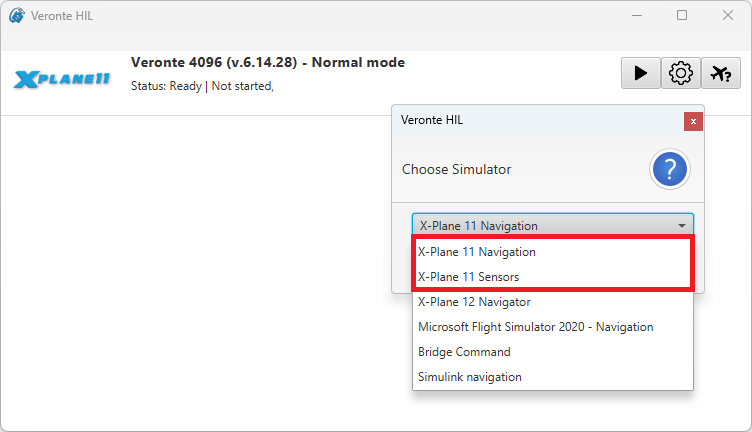This screenshot has width=752, height=432.
Task: Maximize the Veronte HIL window
Action: tap(682, 15)
